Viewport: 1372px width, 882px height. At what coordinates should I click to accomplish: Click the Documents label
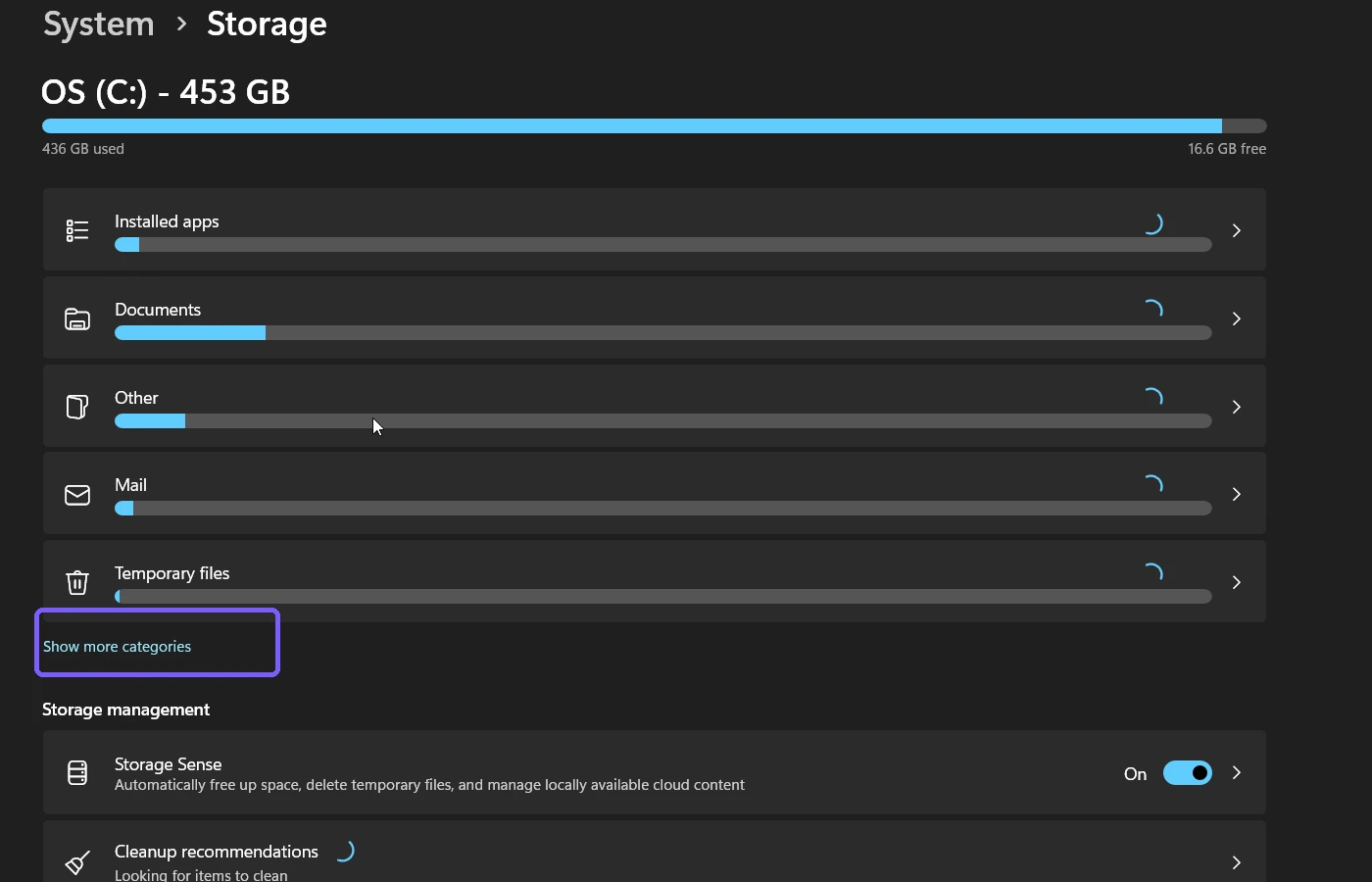point(158,310)
